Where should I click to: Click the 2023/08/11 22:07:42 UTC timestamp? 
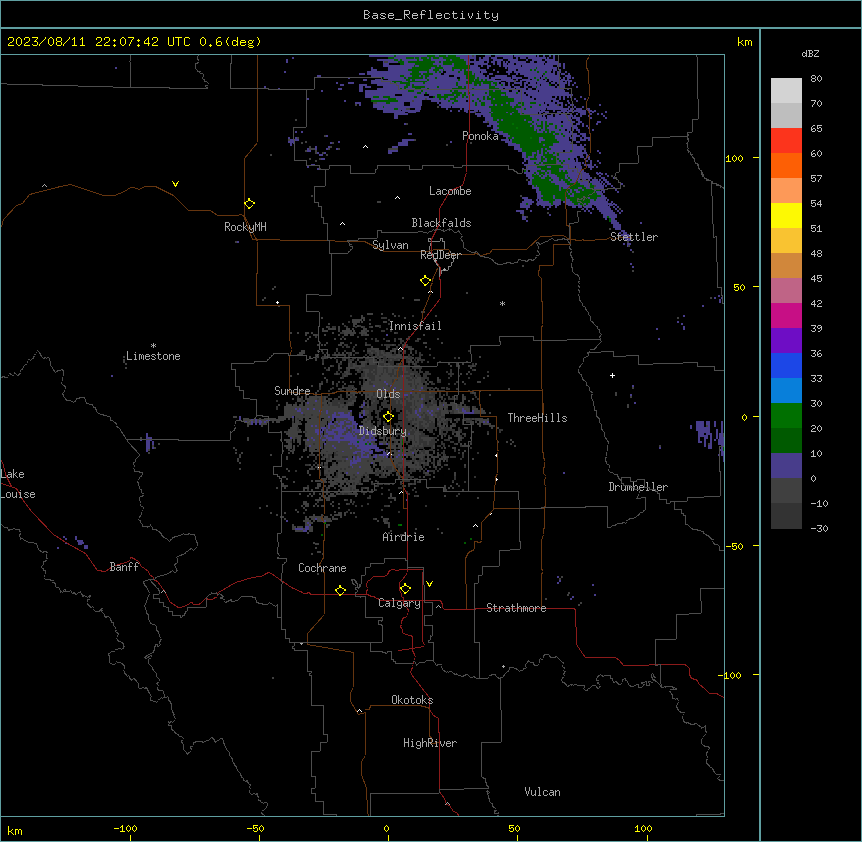pos(134,42)
